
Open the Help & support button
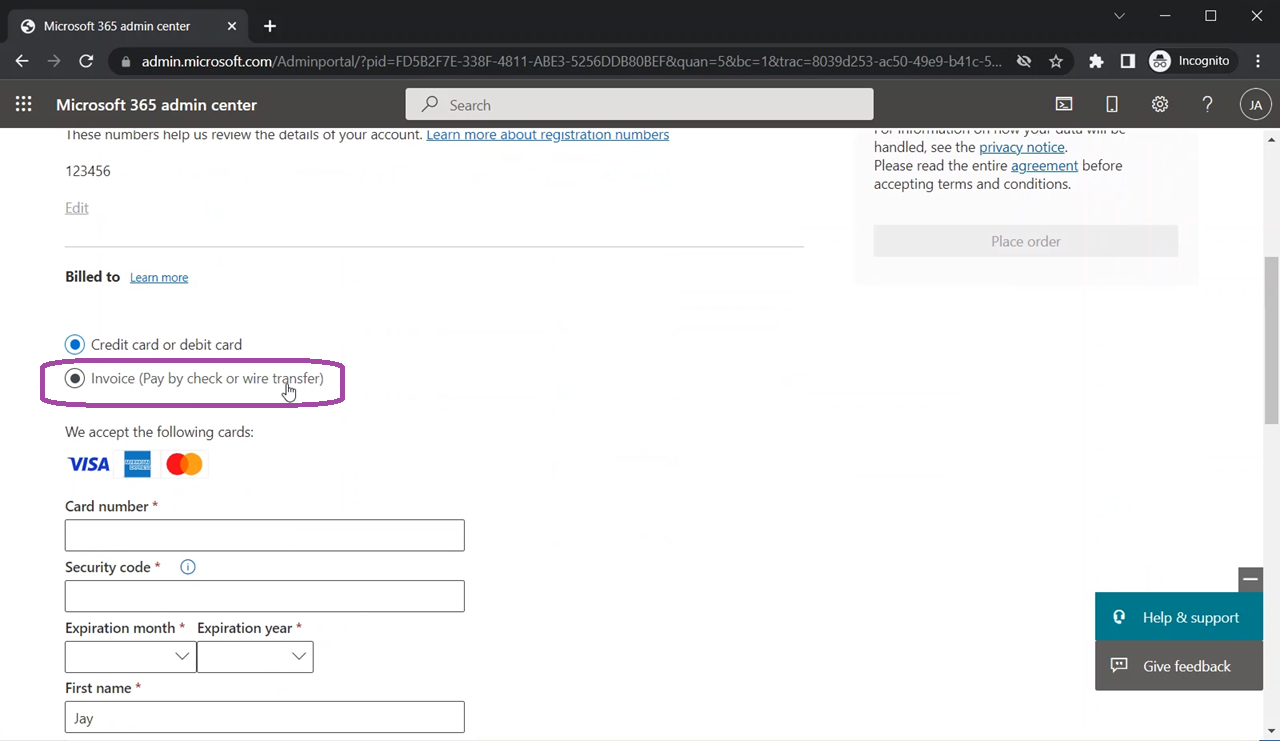pyautogui.click(x=1179, y=618)
